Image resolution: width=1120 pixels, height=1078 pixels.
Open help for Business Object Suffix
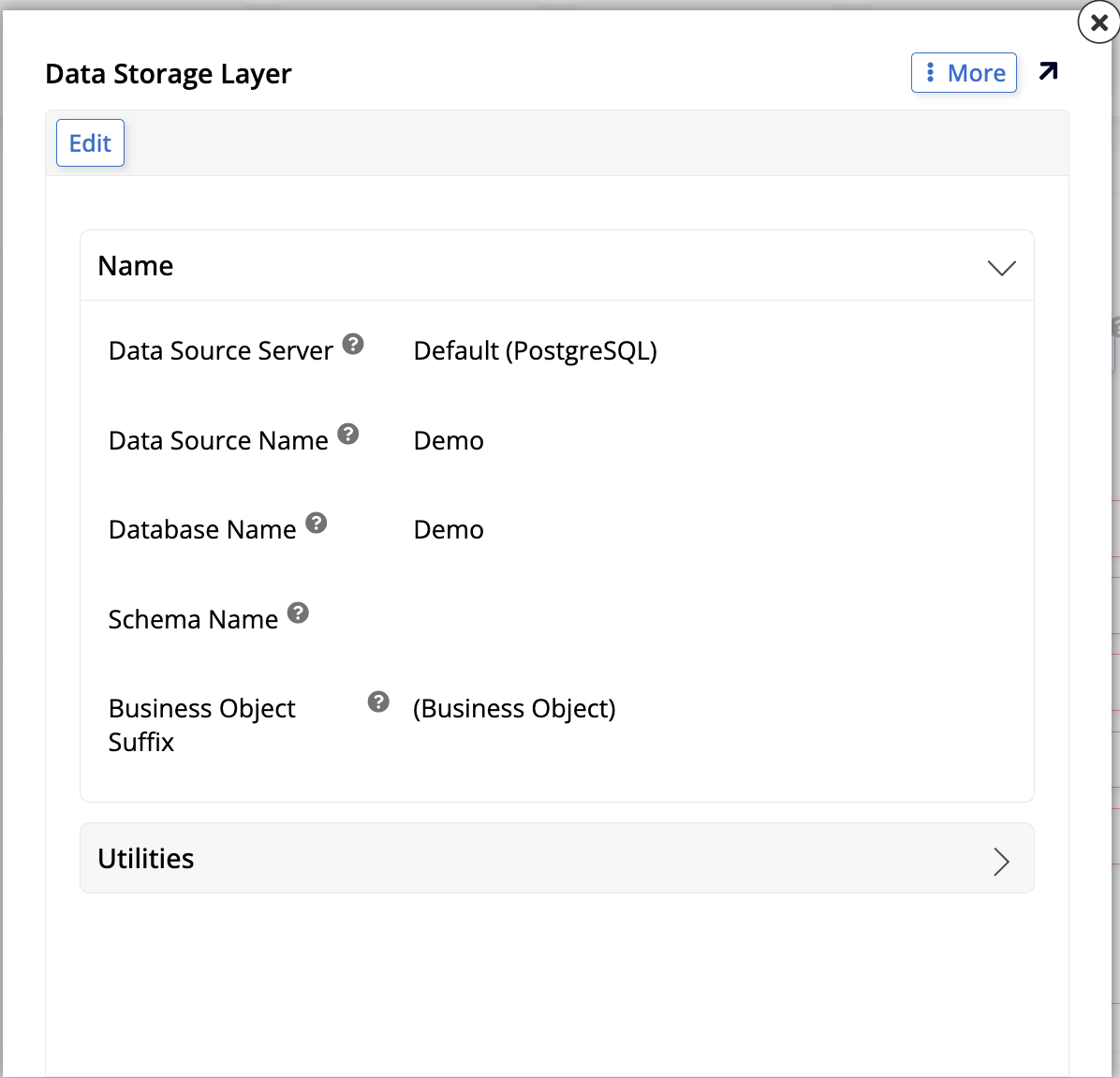pyautogui.click(x=377, y=701)
